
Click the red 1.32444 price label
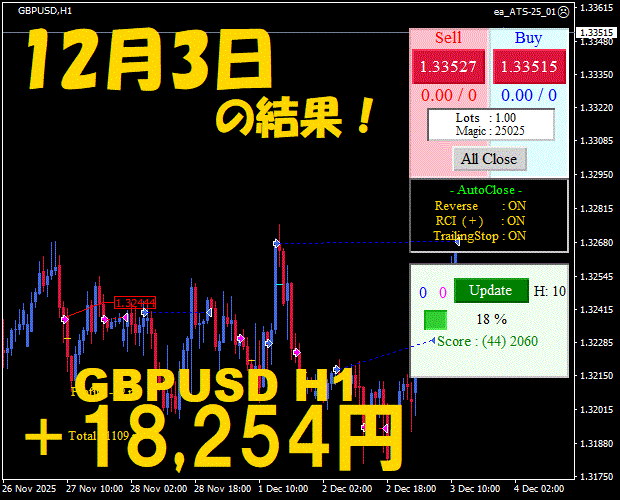point(135,303)
